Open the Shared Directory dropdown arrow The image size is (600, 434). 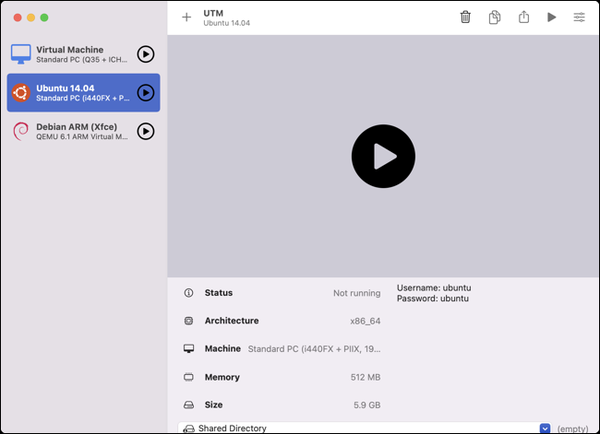[545, 428]
